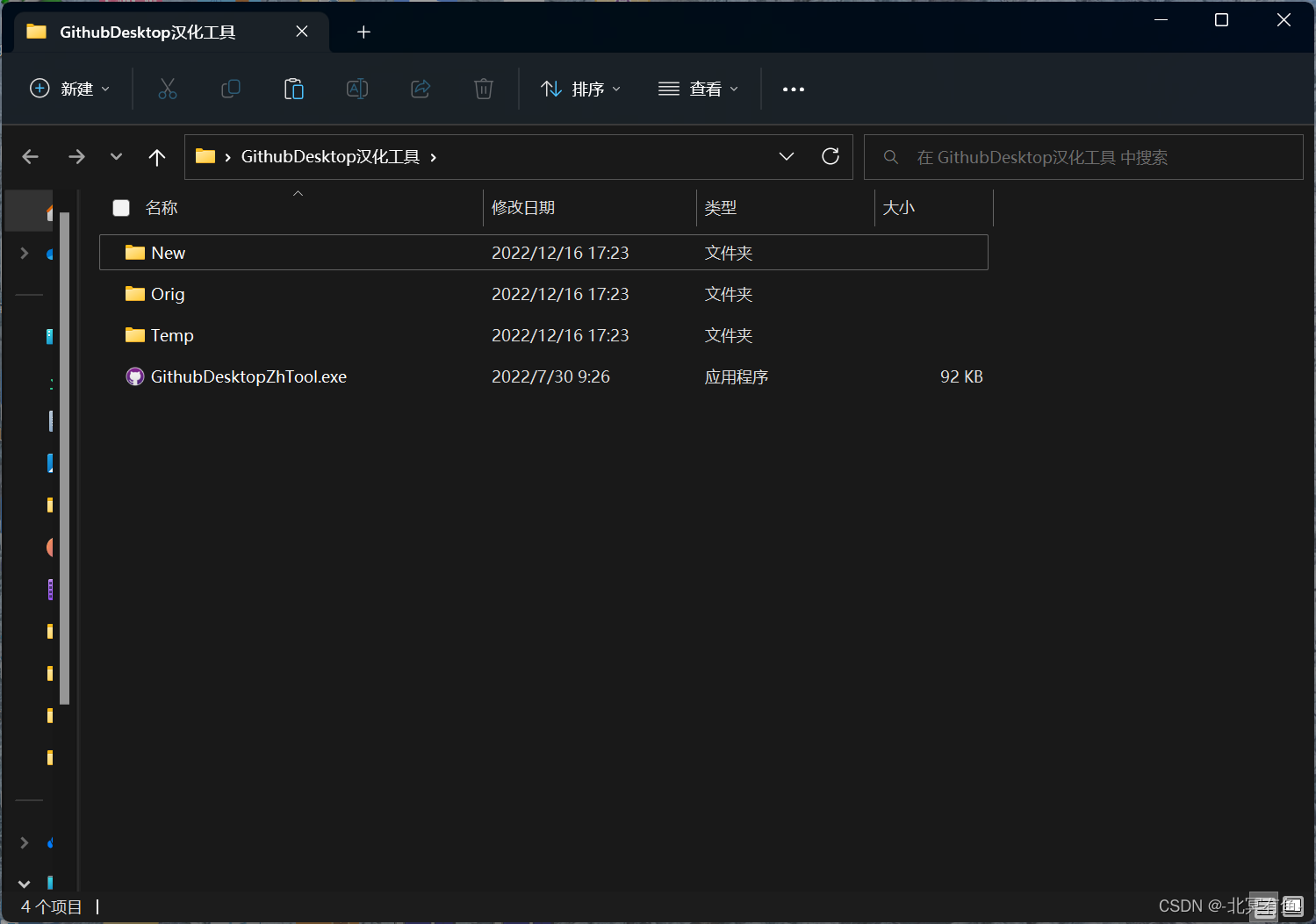Sort by 类型 column header
Screen dimensions: 1316x924
pyautogui.click(x=721, y=208)
